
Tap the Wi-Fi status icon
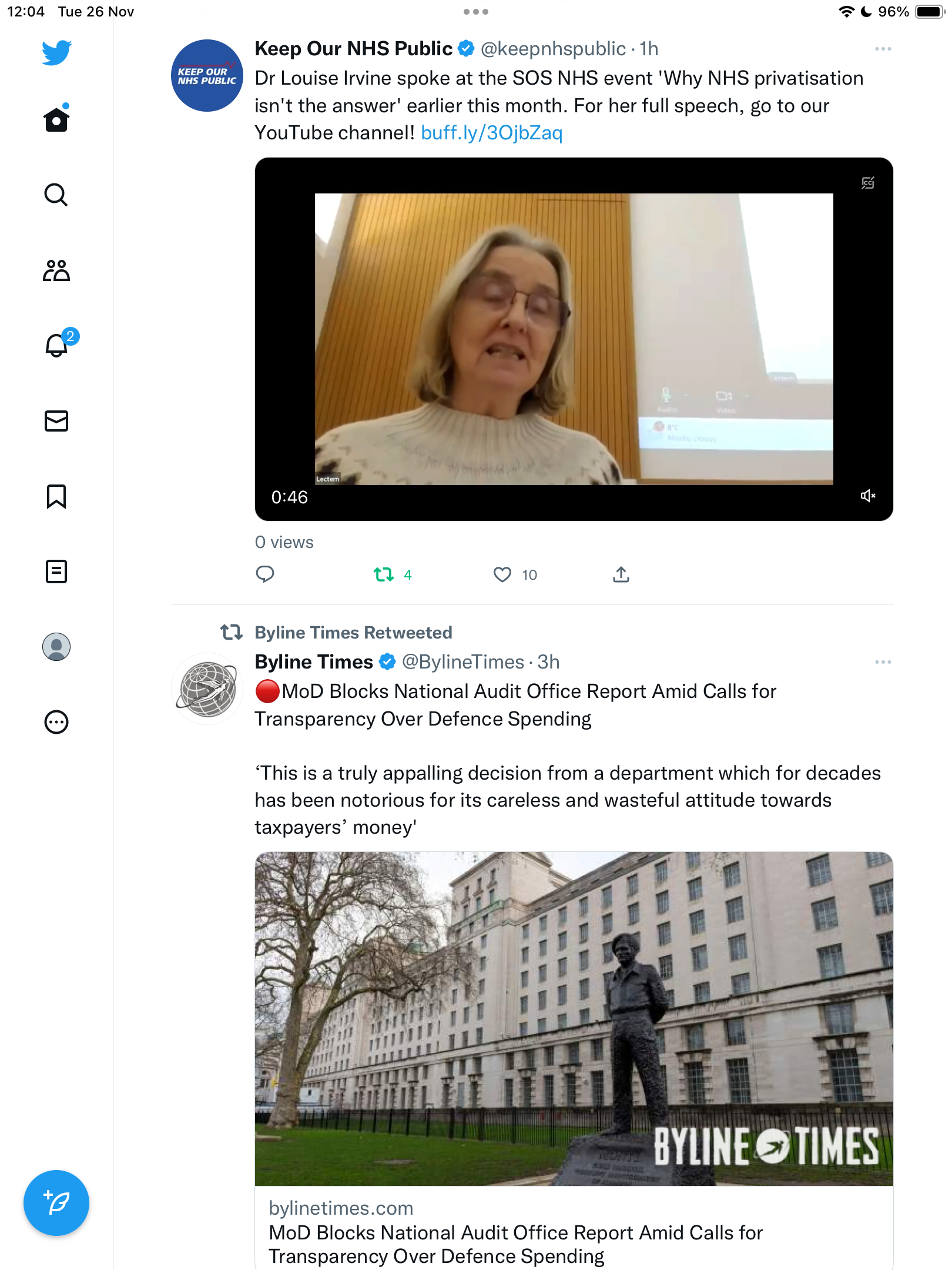(x=846, y=12)
